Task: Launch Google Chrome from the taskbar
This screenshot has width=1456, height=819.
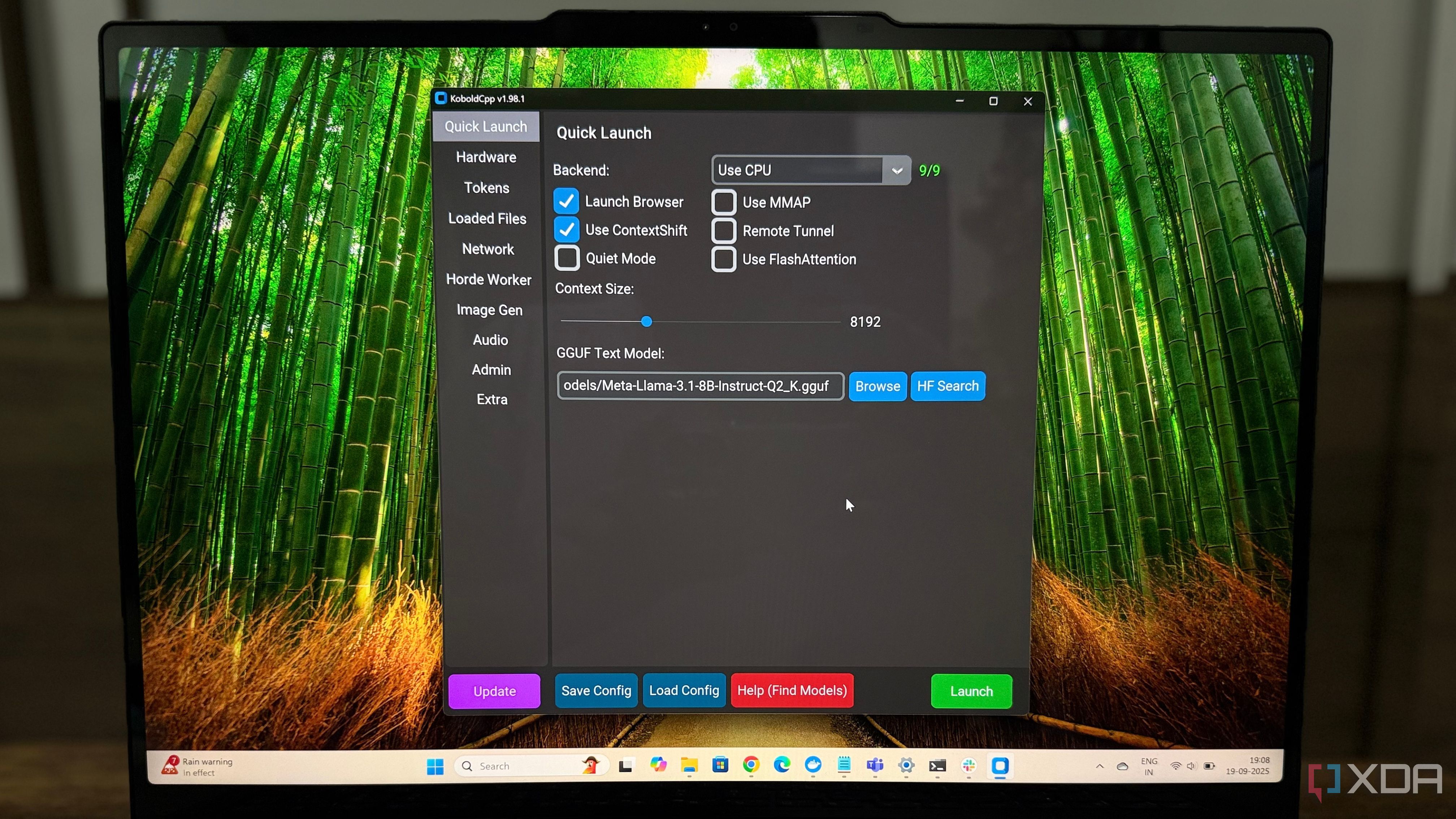Action: click(752, 766)
